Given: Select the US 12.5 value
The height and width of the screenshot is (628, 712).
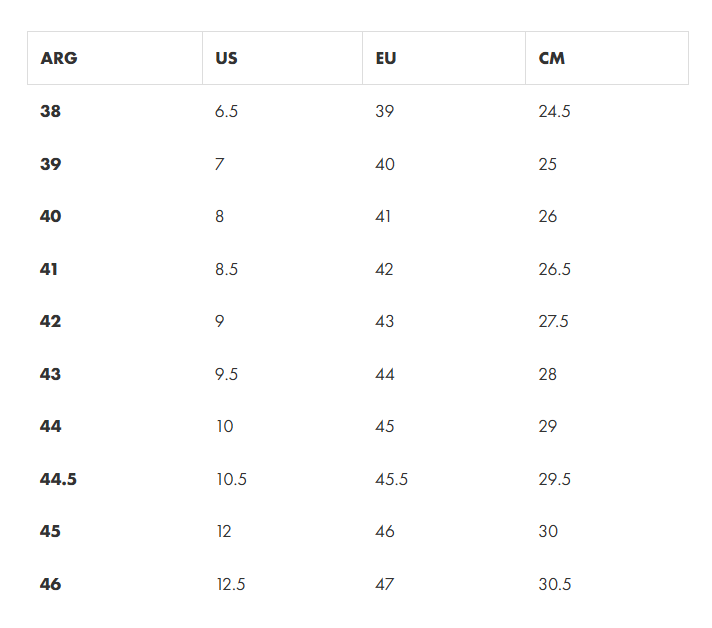Looking at the screenshot, I should 231,584.
